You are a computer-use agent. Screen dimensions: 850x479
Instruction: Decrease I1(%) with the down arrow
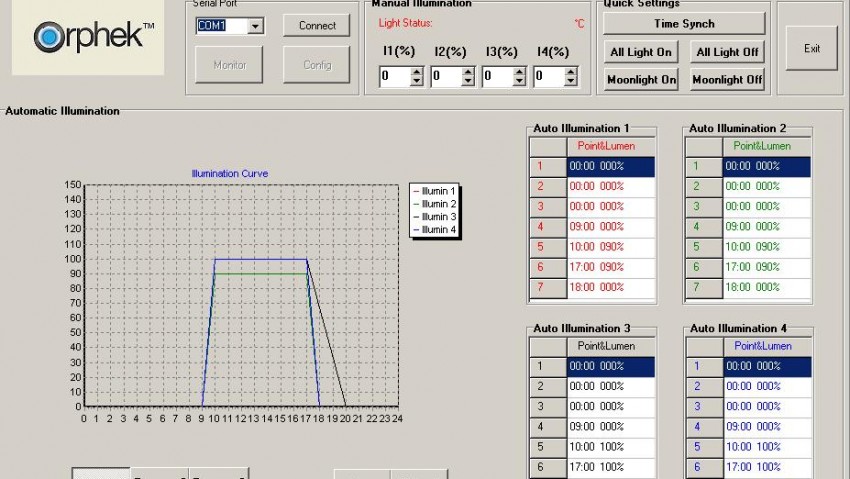coord(416,81)
